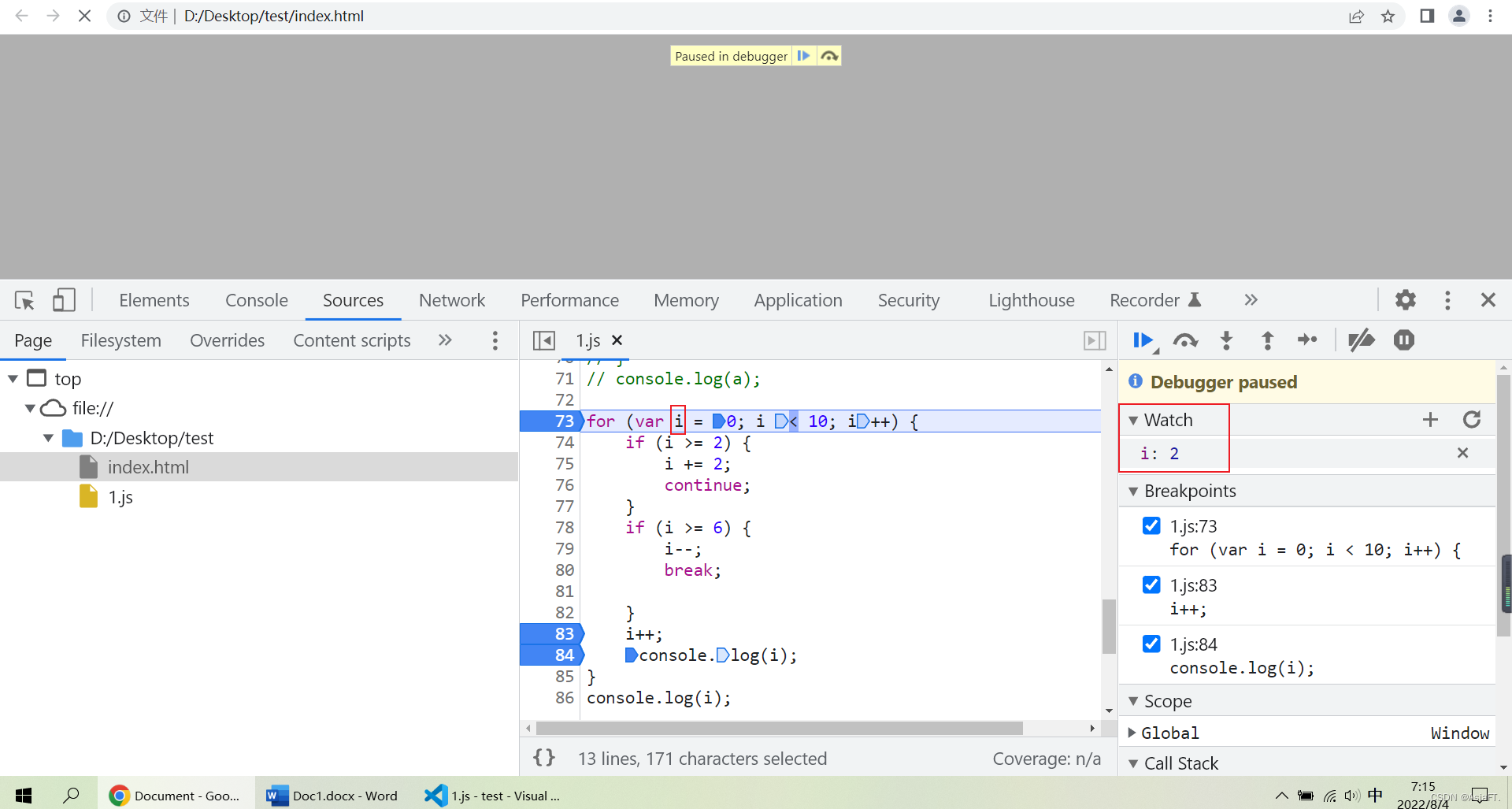Open DevTools settings gear
Screen dimensions: 1512x809
(x=1406, y=300)
